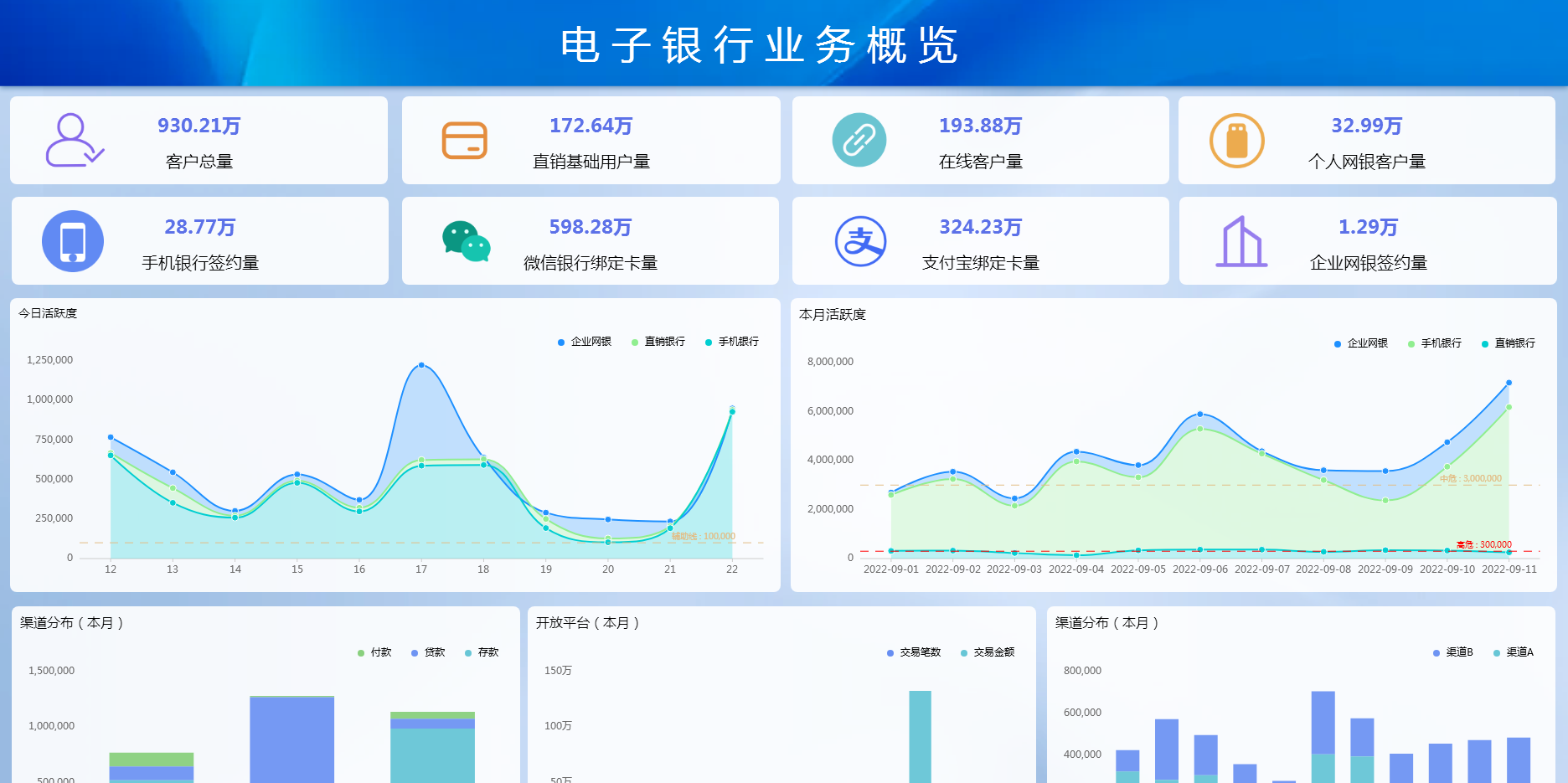Click the WeChat icon for 微信银行绑定卡量

[466, 242]
